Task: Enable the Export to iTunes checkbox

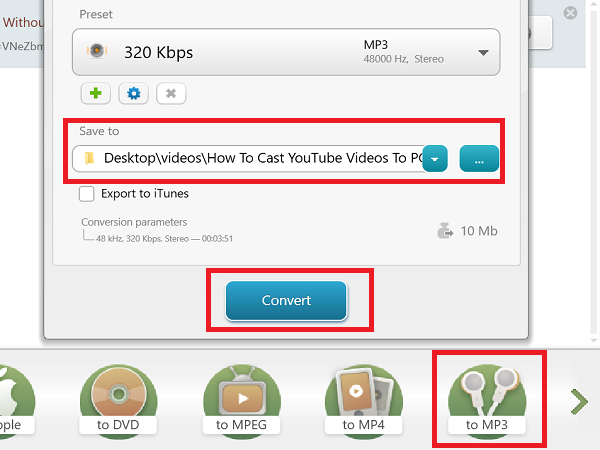Action: pyautogui.click(x=87, y=194)
